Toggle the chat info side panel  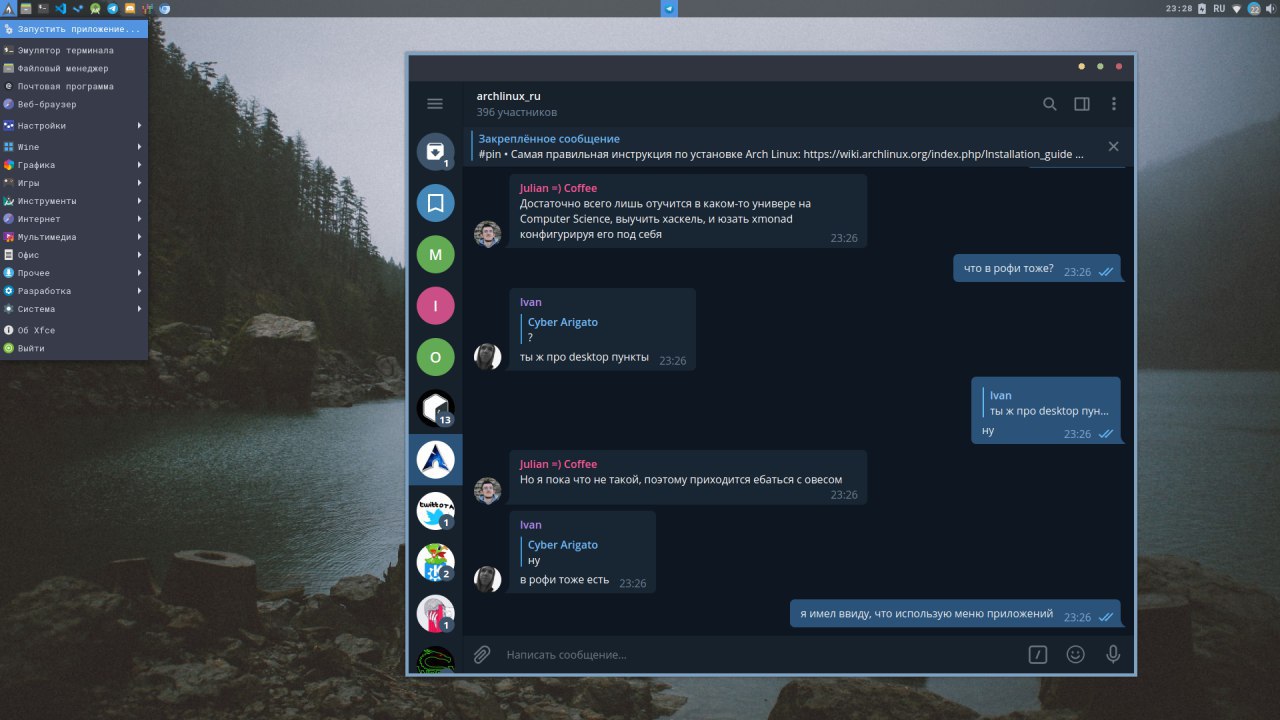coord(1082,103)
